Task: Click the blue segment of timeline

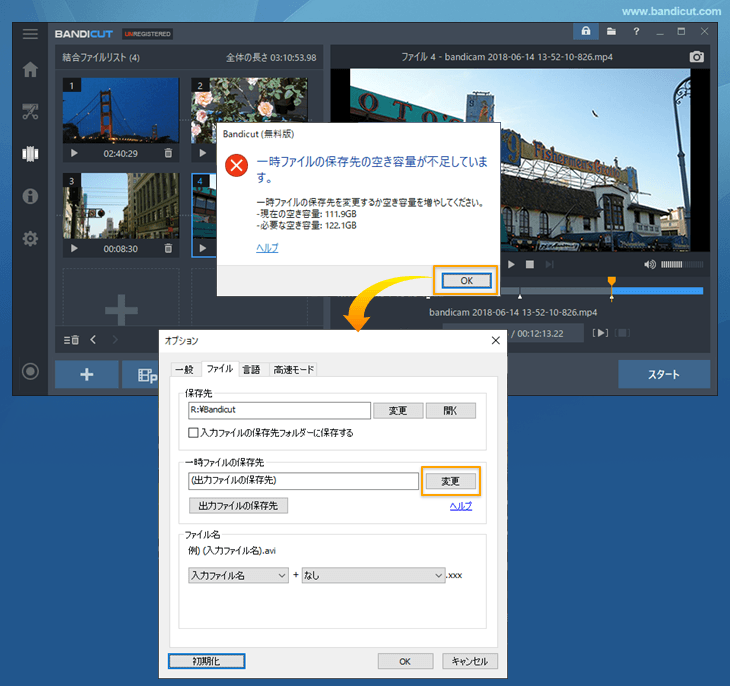Action: point(657,291)
